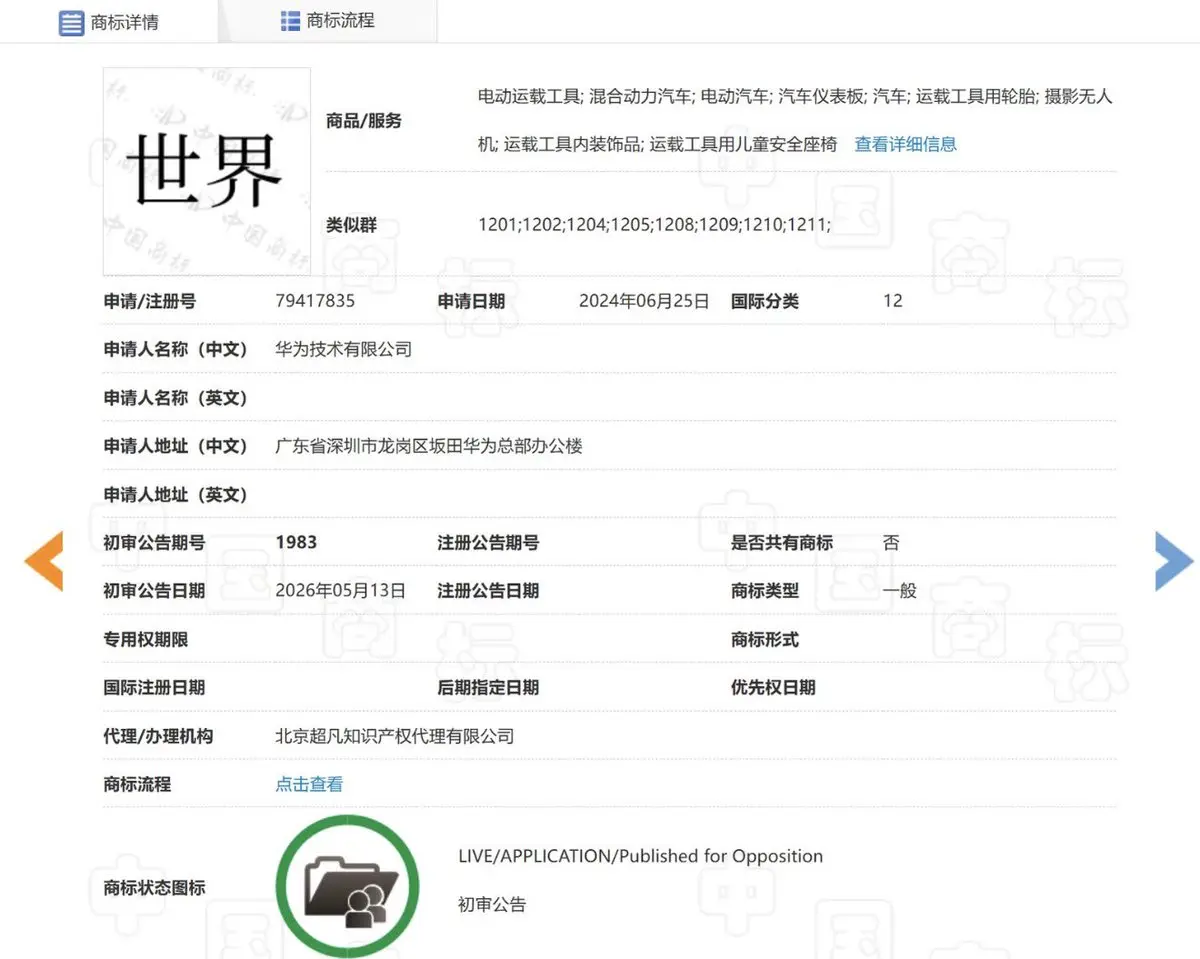This screenshot has height=959, width=1200.
Task: Open the 点击查看 trademark process link
Action: 309,785
